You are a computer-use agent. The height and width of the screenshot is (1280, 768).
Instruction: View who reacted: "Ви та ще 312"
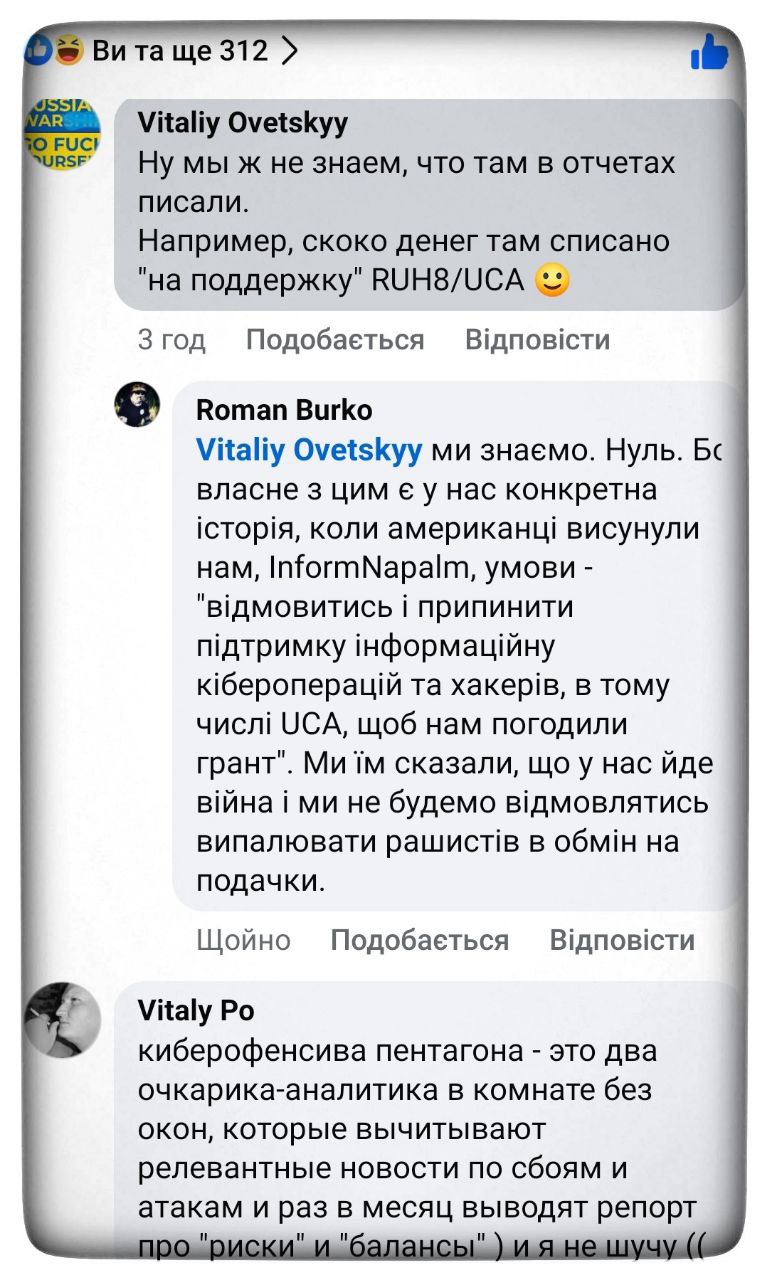point(180,50)
